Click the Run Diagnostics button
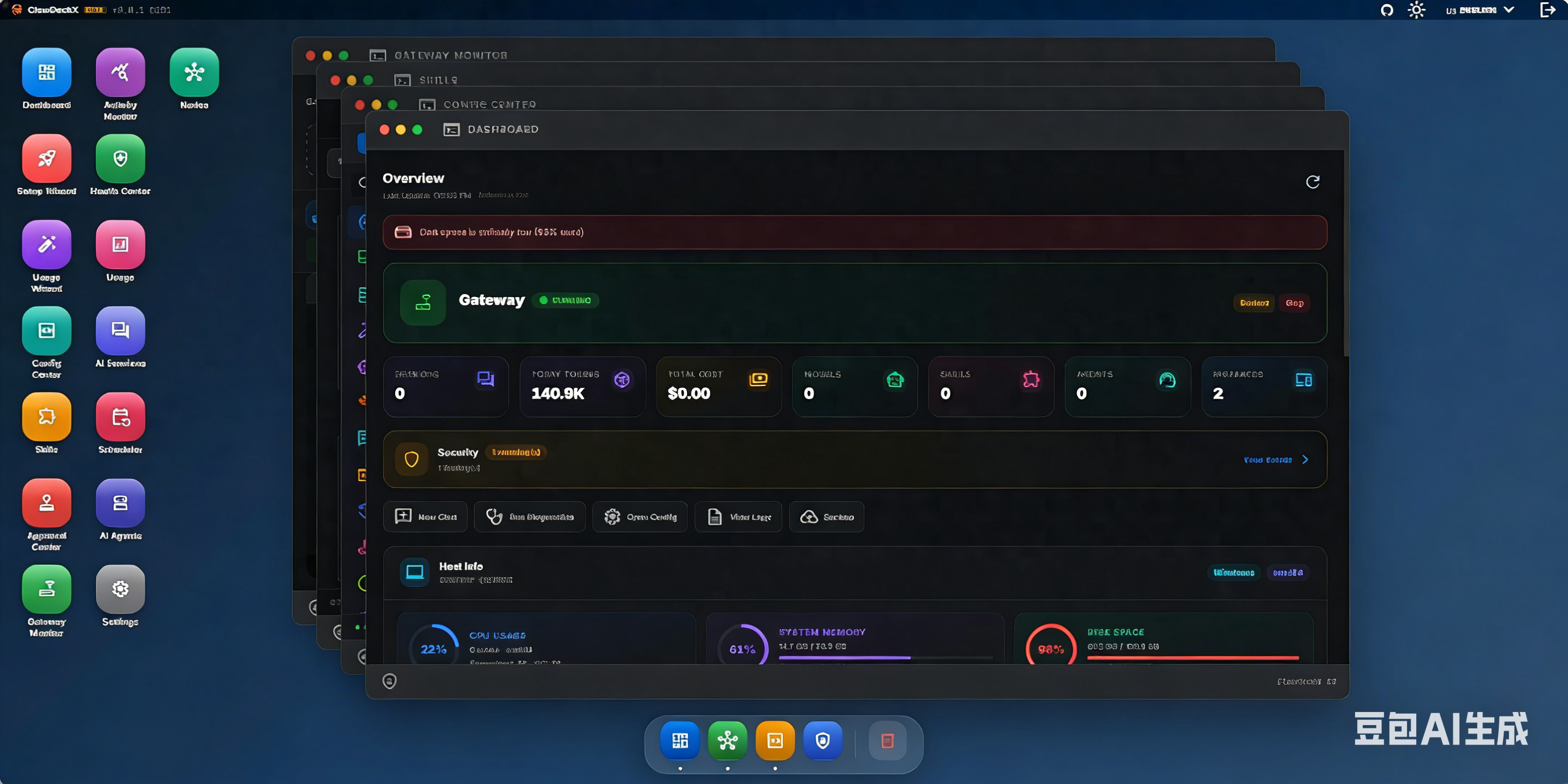The height and width of the screenshot is (784, 1568). [x=530, y=517]
